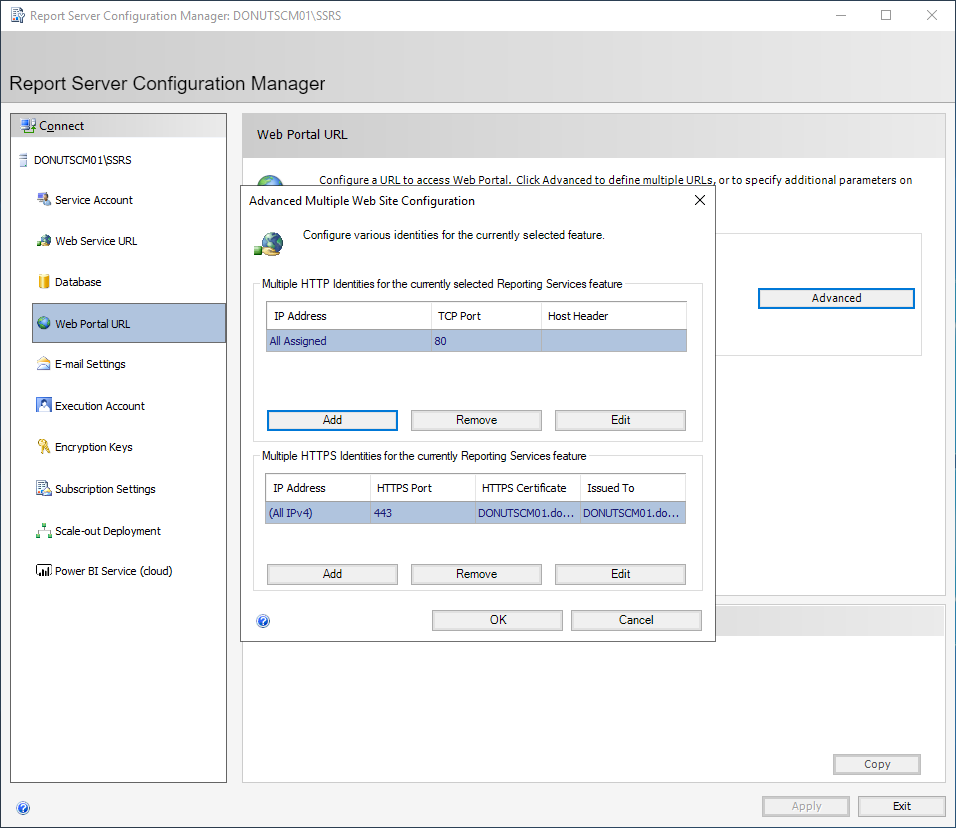Image resolution: width=956 pixels, height=828 pixels.
Task: Click the Exit button
Action: [x=902, y=806]
